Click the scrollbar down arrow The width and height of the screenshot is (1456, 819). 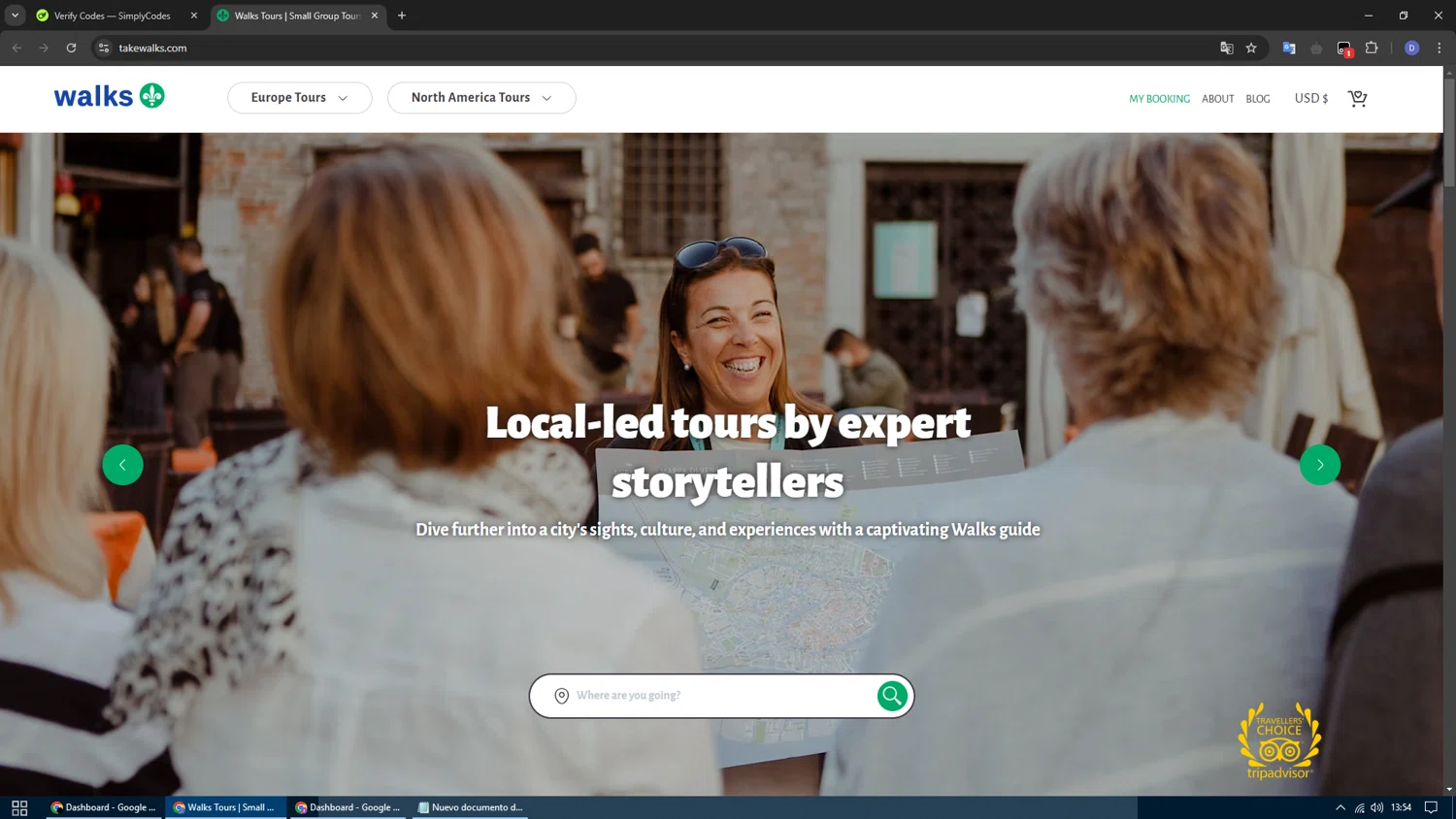(x=1449, y=789)
